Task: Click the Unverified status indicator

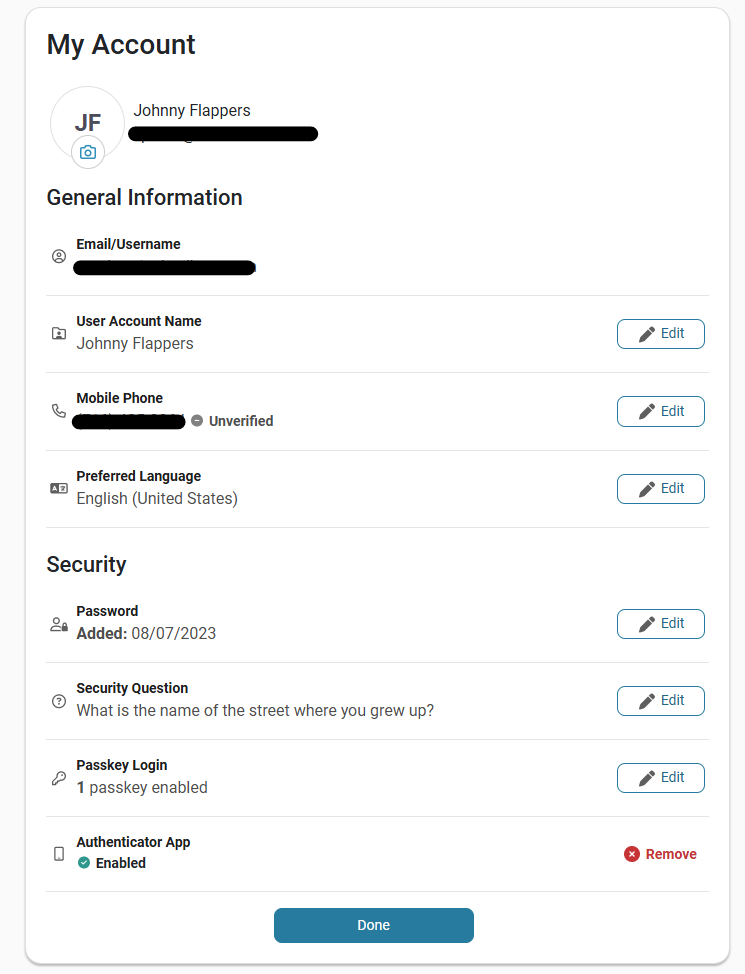Action: (x=232, y=421)
